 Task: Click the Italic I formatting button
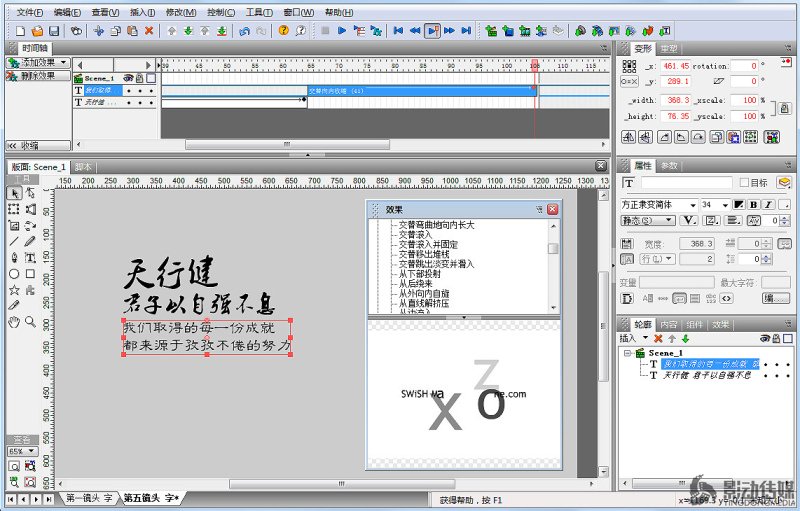click(x=770, y=205)
